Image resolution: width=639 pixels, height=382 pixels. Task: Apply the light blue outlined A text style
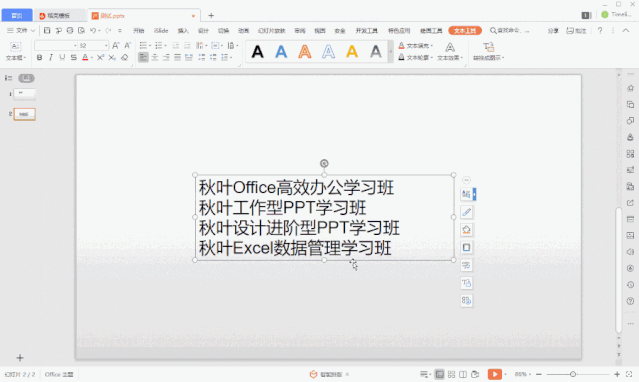(x=328, y=52)
